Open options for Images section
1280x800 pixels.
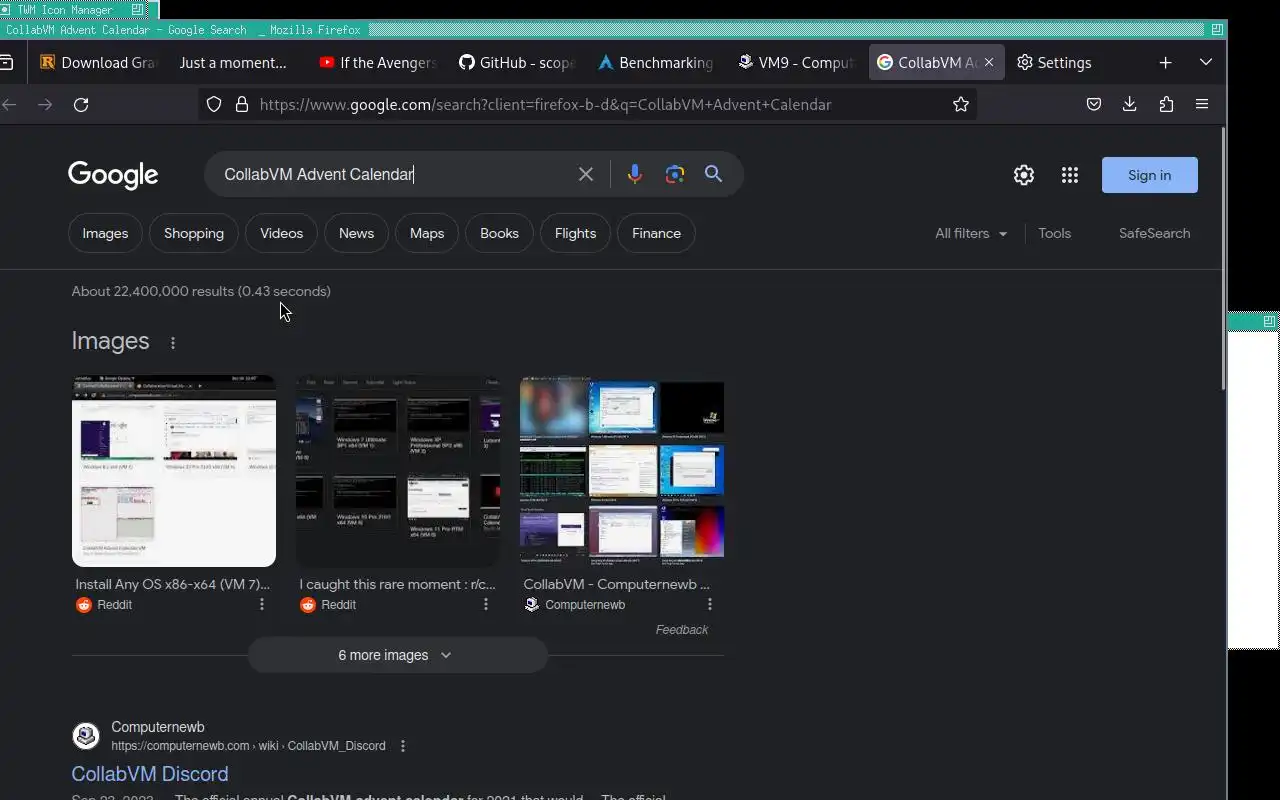(173, 343)
